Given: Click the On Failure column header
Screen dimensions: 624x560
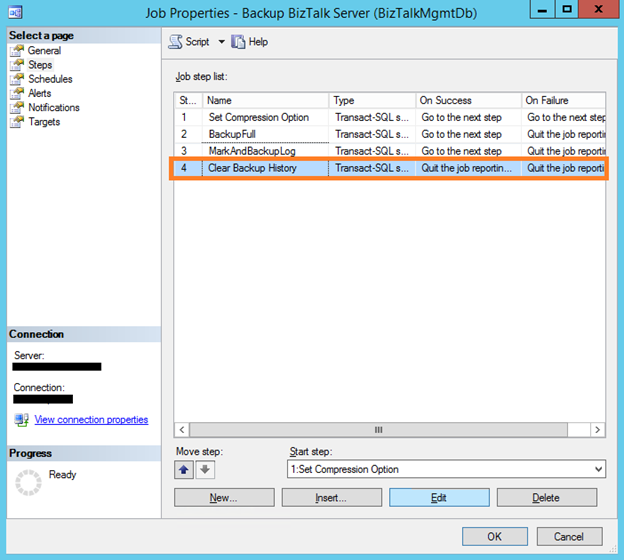Looking at the screenshot, I should click(x=564, y=100).
